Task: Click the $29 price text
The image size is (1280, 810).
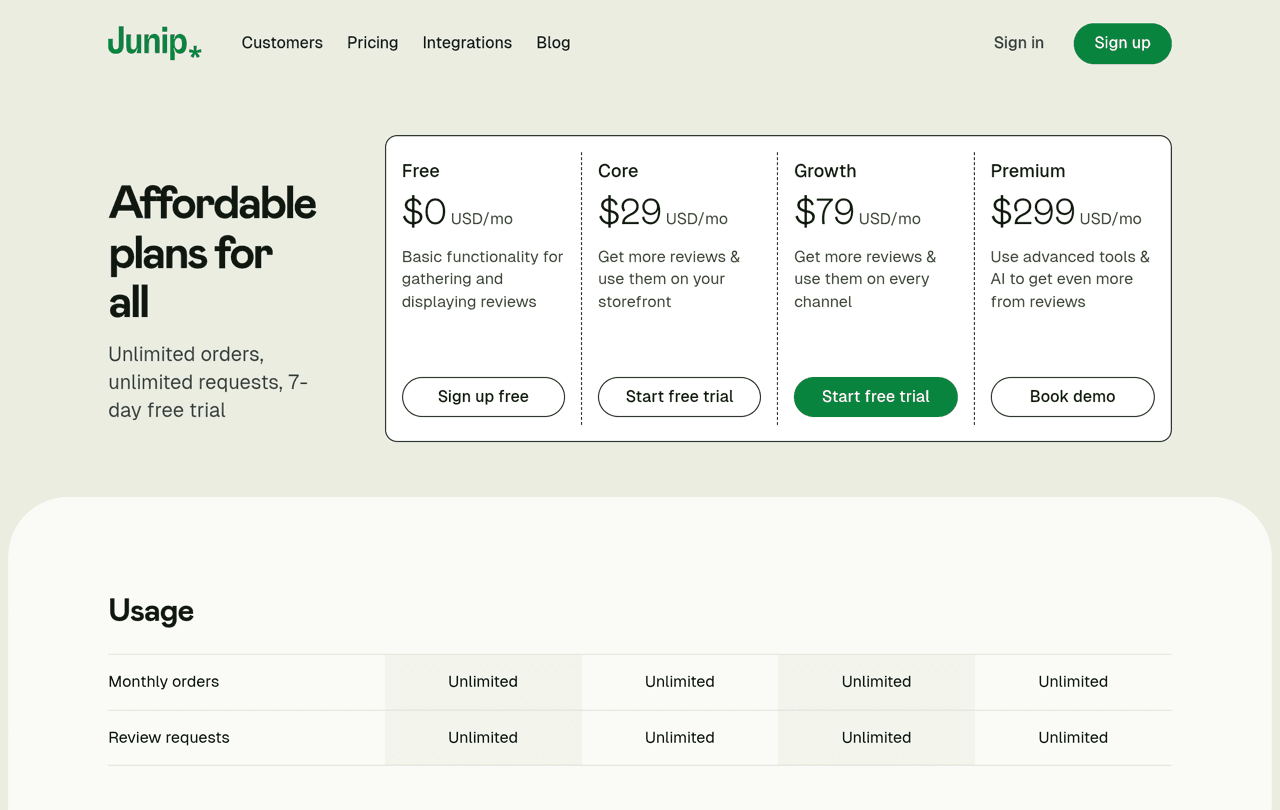Action: click(630, 212)
